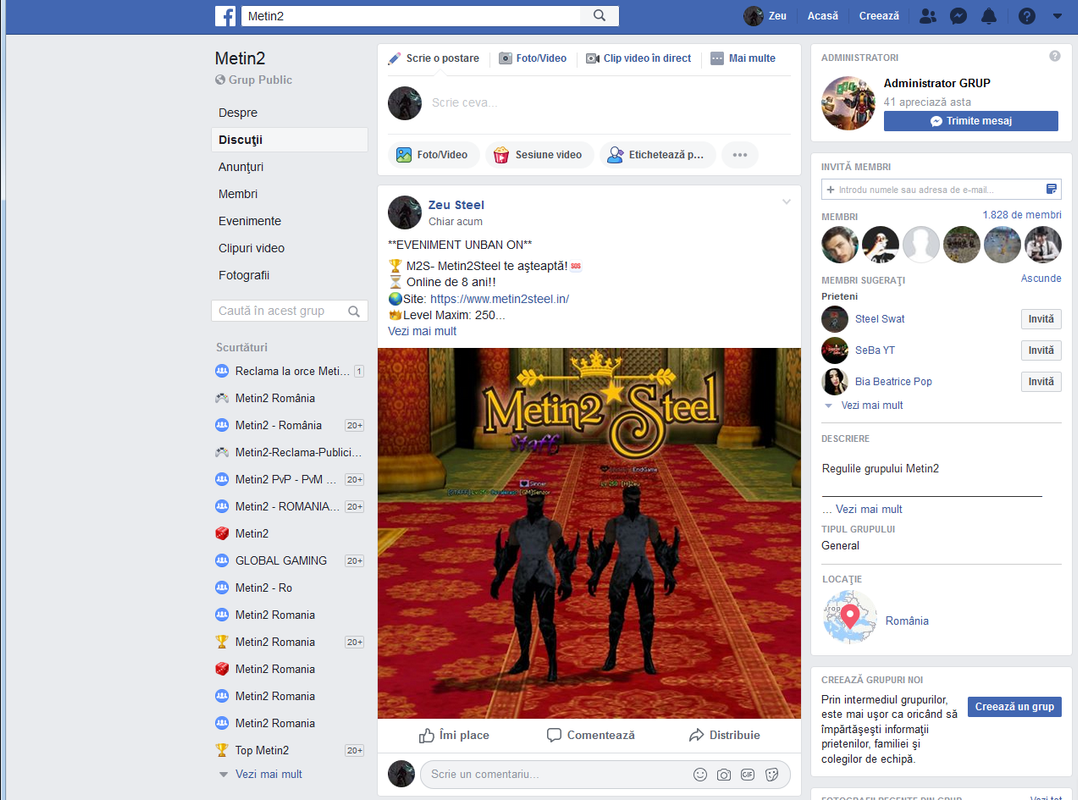
Task: Click the search magnifier button in top bar
Action: [x=600, y=16]
